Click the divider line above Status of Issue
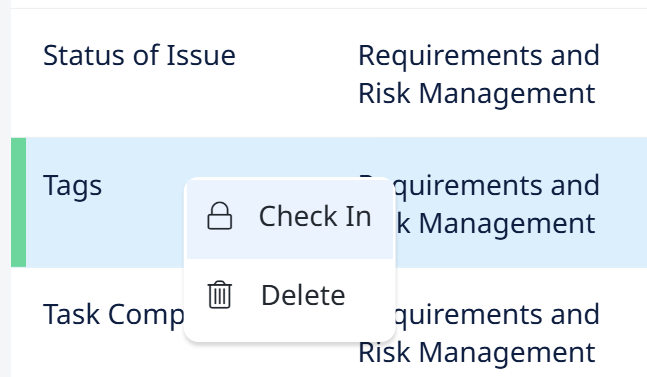647x377 pixels. coord(329,8)
